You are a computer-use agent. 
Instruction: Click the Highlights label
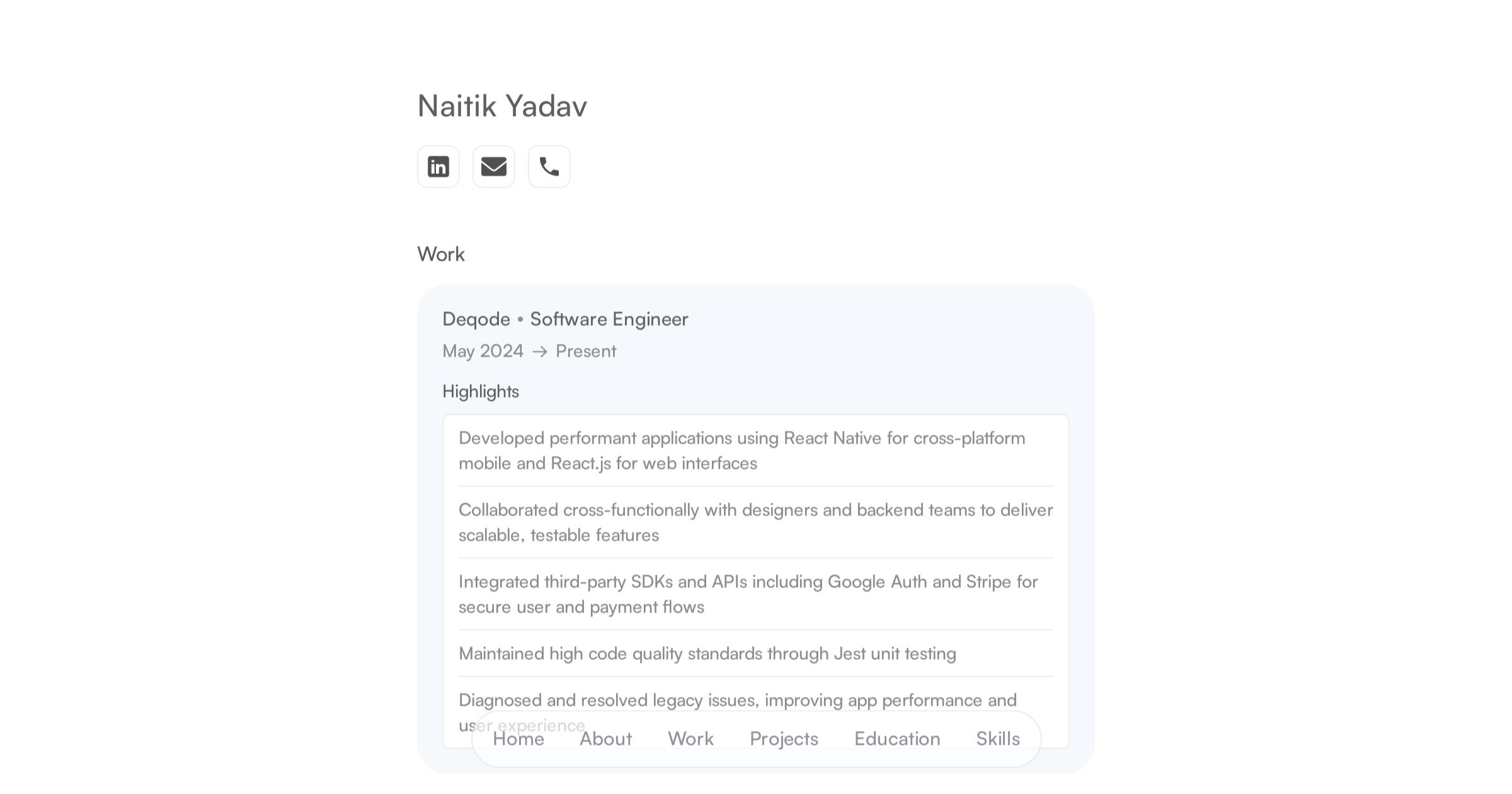481,391
